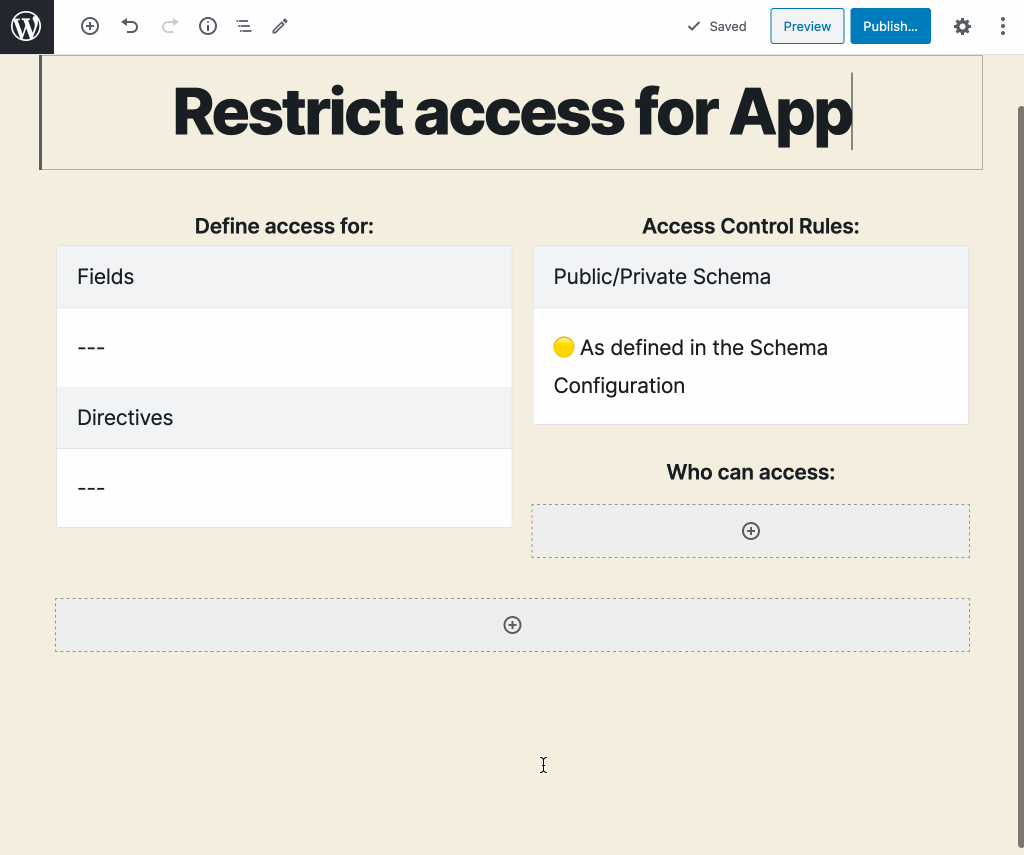
Task: Redo the last undone change
Action: click(170, 26)
